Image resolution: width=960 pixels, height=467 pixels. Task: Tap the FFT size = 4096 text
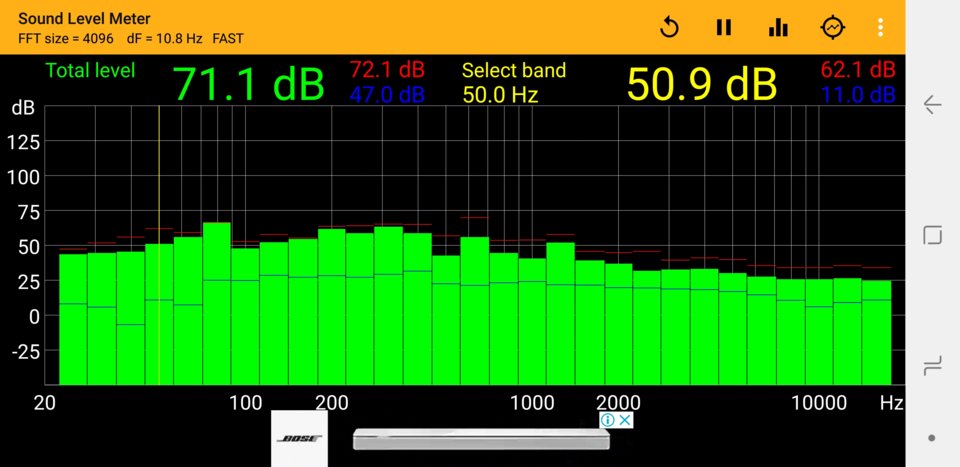click(66, 39)
